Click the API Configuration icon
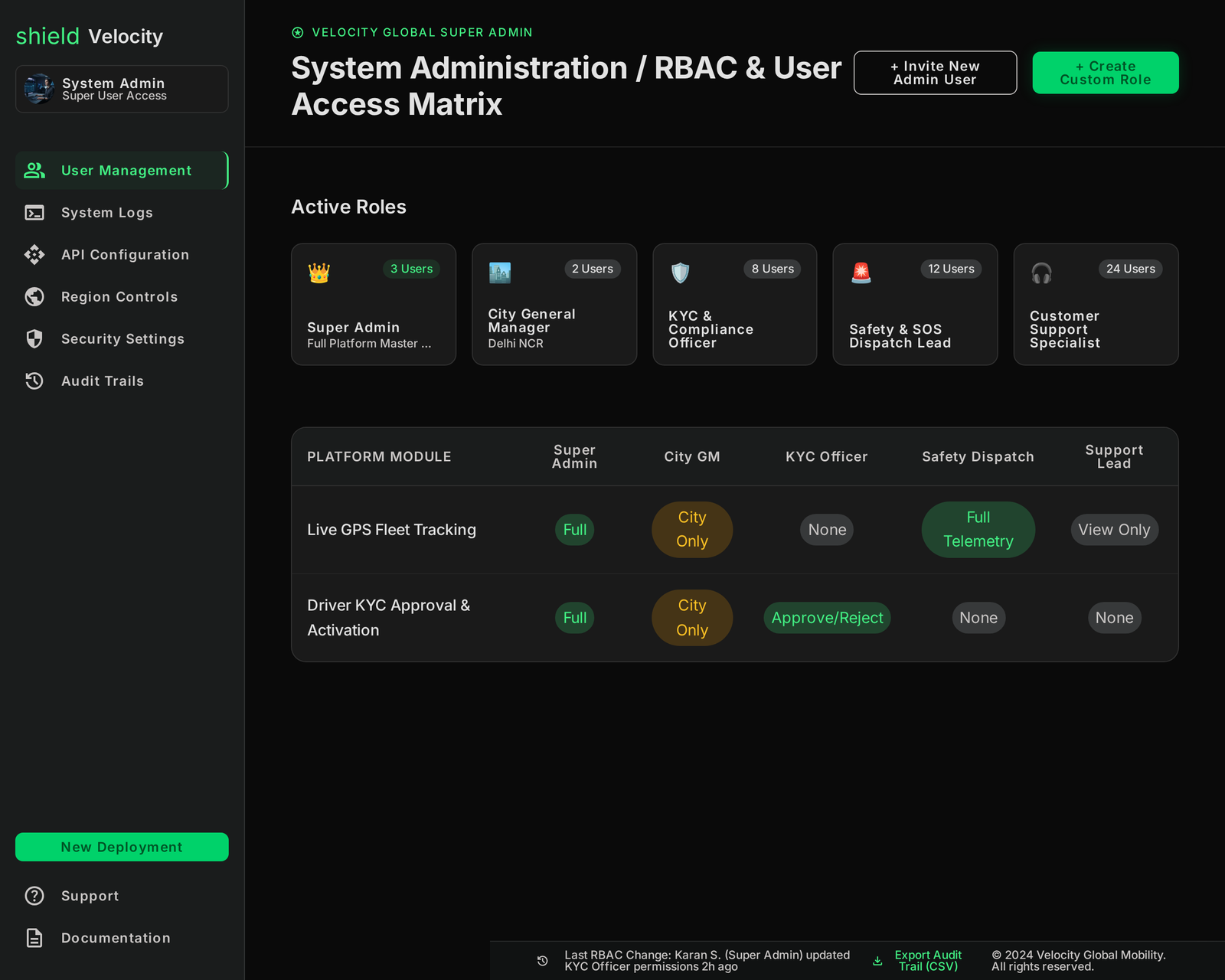Screen dimensions: 1225x980 point(34,254)
